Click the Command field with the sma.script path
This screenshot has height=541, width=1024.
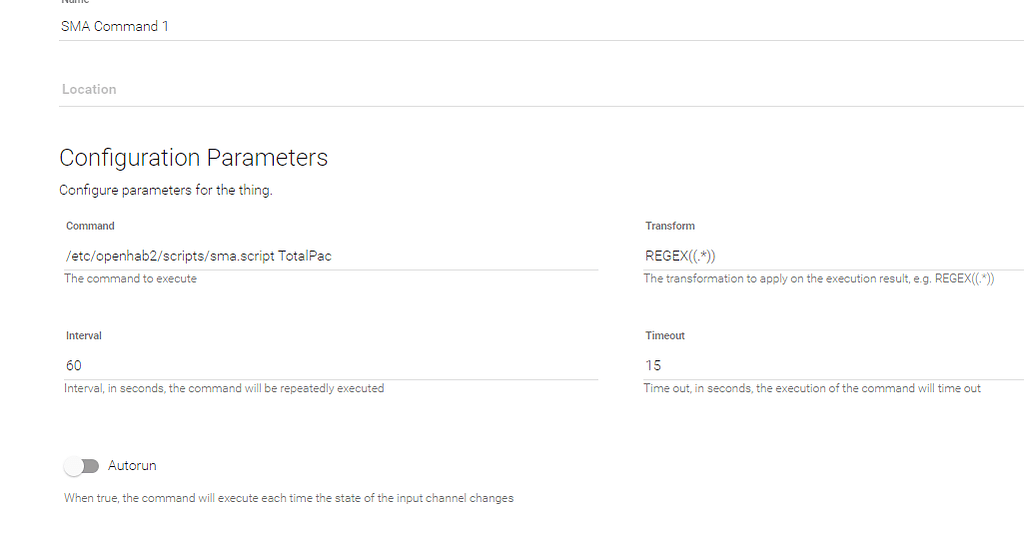pyautogui.click(x=330, y=256)
